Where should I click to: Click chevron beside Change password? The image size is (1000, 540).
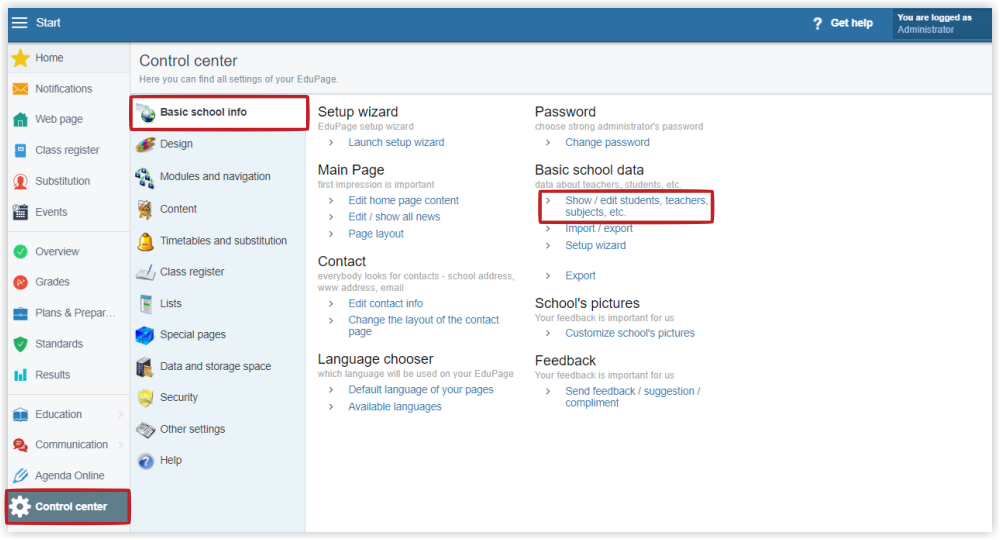tap(548, 143)
